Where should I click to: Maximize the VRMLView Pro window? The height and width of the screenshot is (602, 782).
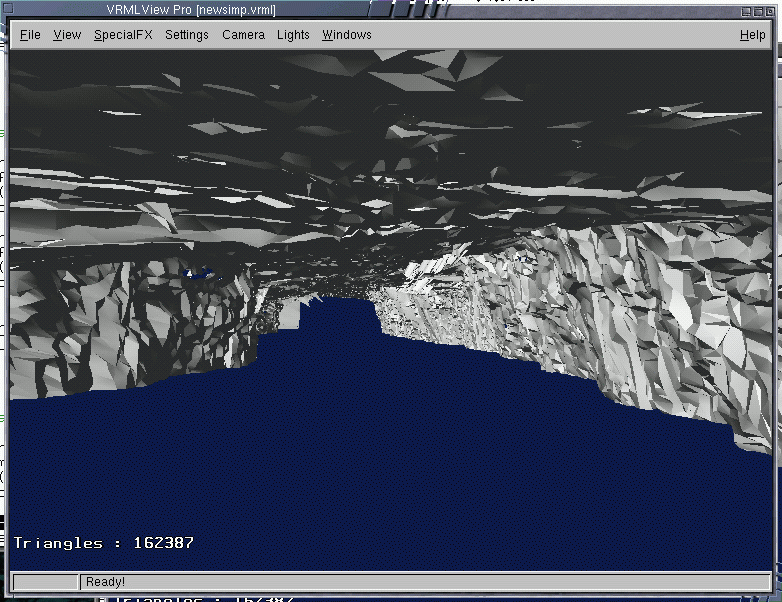tap(757, 10)
